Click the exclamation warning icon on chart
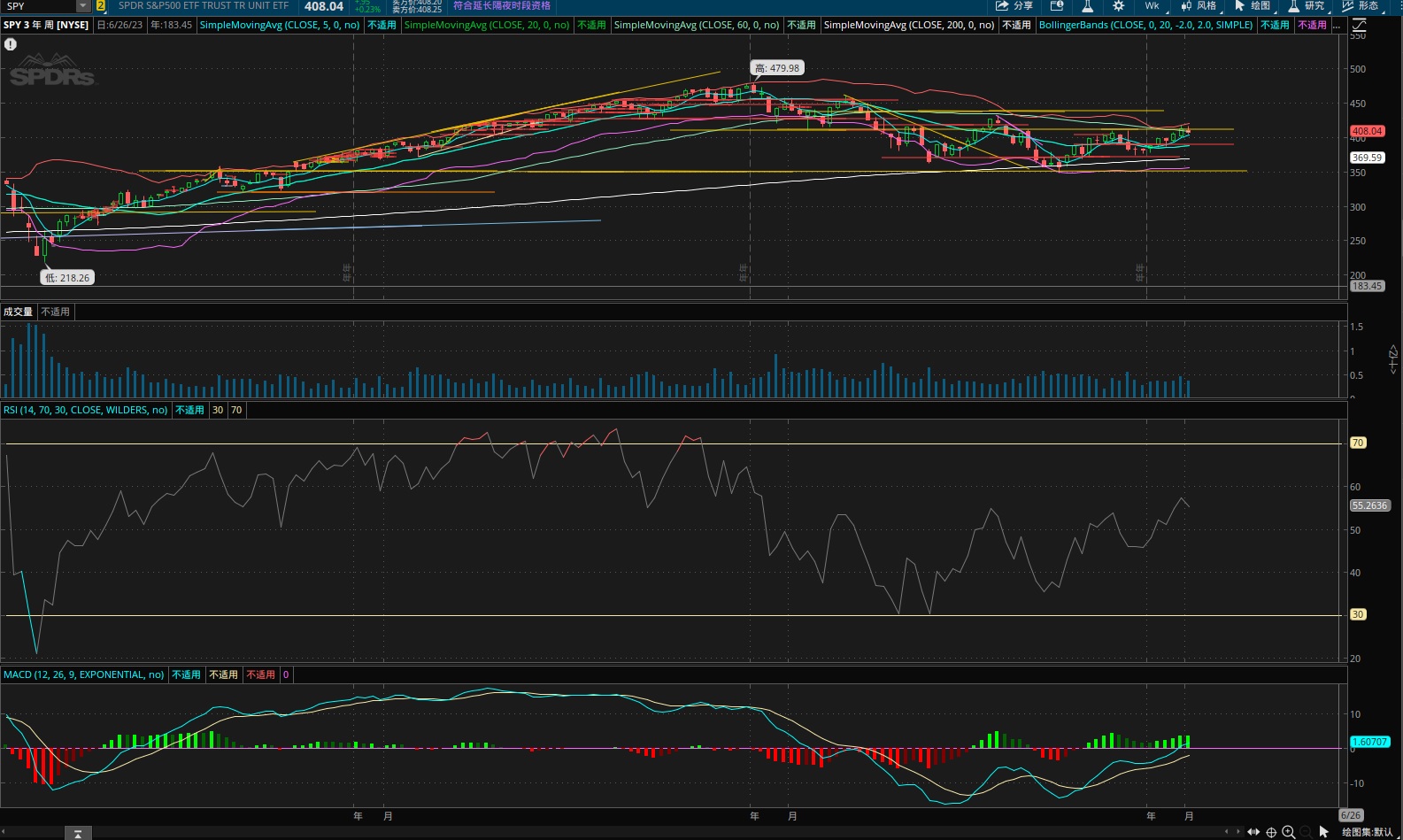Screen dimensions: 1403x840 tap(11, 44)
